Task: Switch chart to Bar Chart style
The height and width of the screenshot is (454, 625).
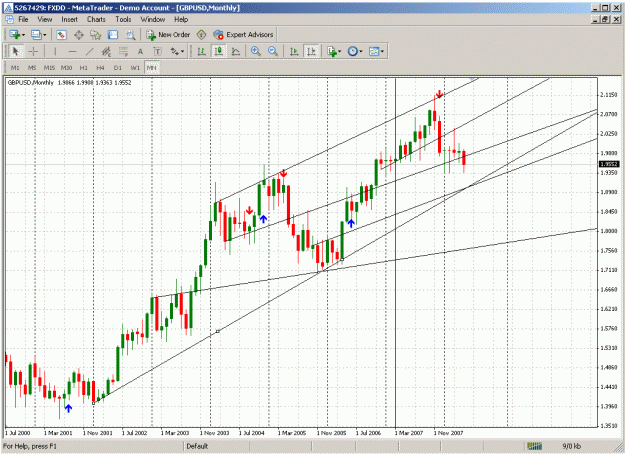Action: point(202,51)
